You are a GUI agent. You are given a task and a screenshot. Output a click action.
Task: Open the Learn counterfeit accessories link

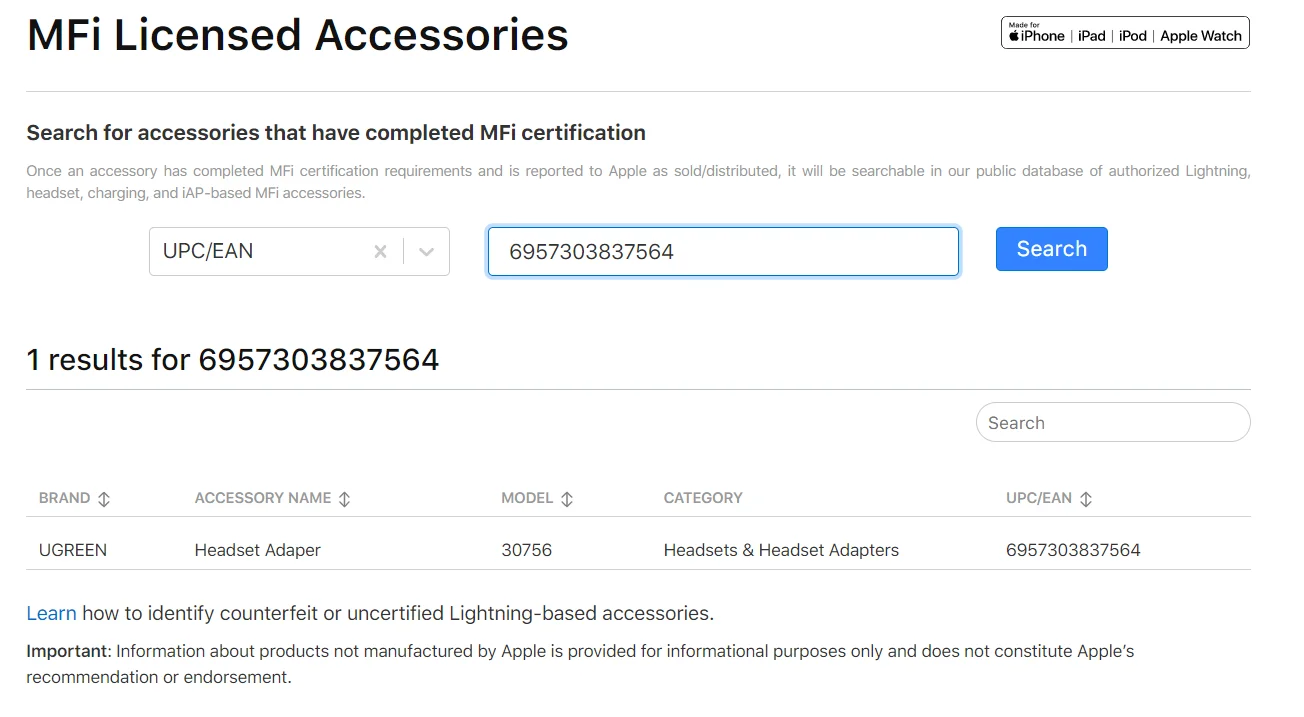51,613
